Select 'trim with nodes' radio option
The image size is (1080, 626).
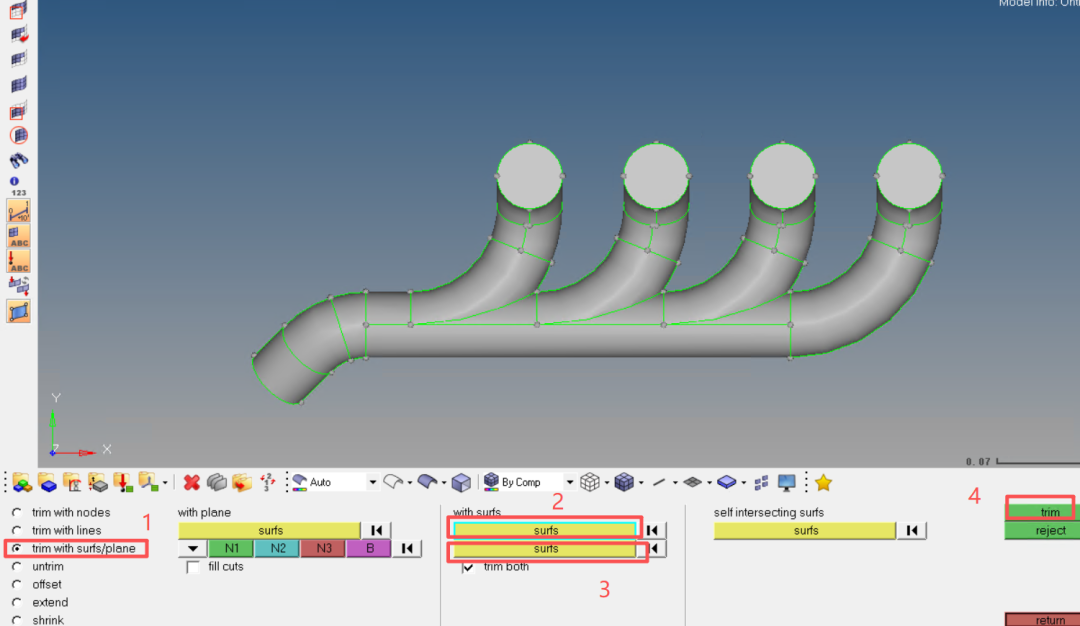tap(17, 512)
